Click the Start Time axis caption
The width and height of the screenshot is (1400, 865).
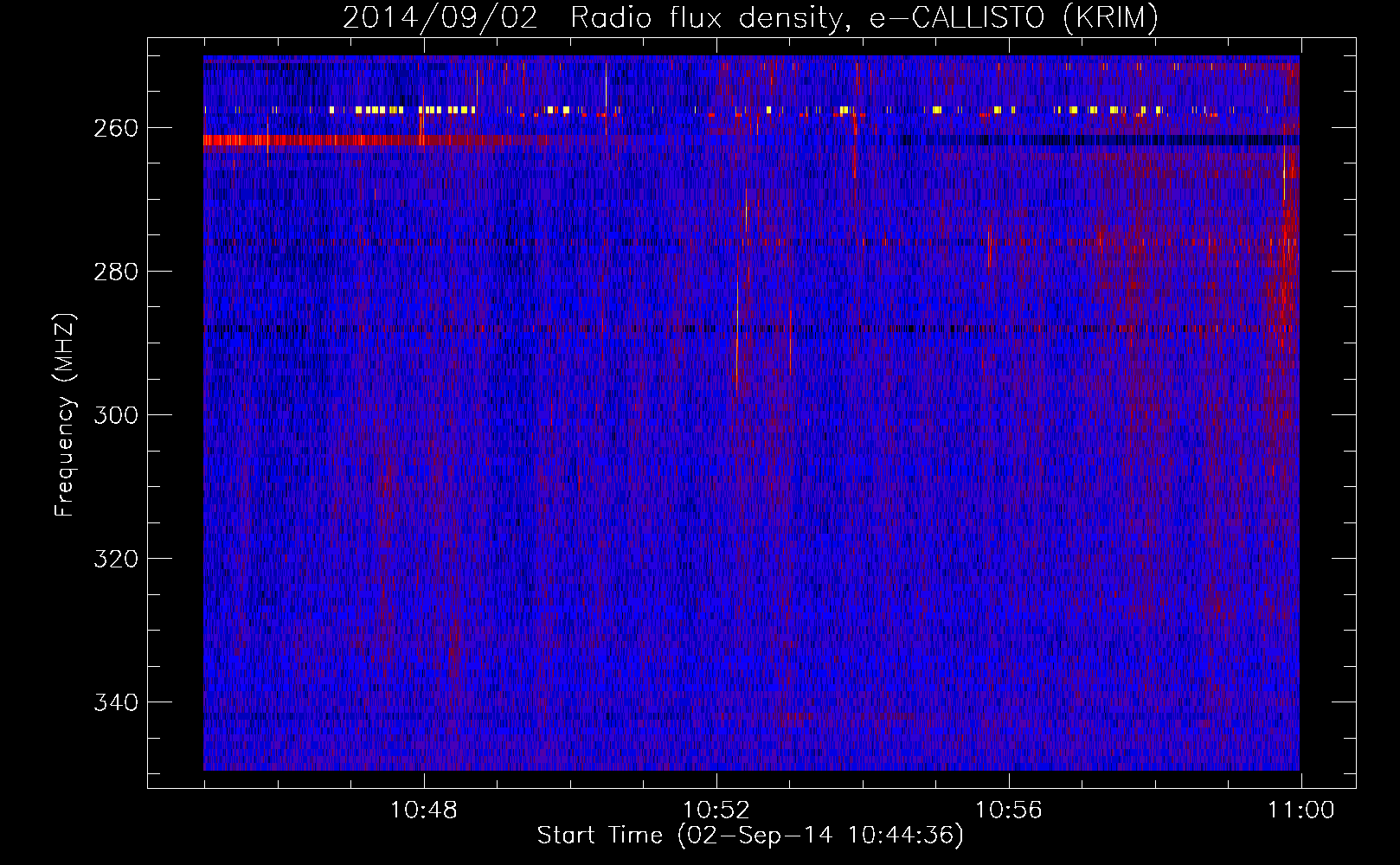pyautogui.click(x=750, y=836)
